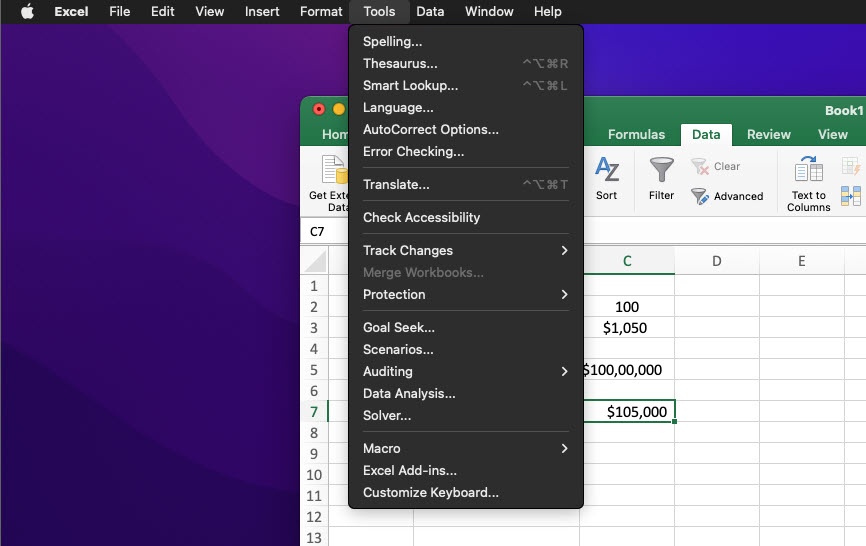Switch to the Review ribbon tab
The image size is (866, 546).
(x=768, y=135)
